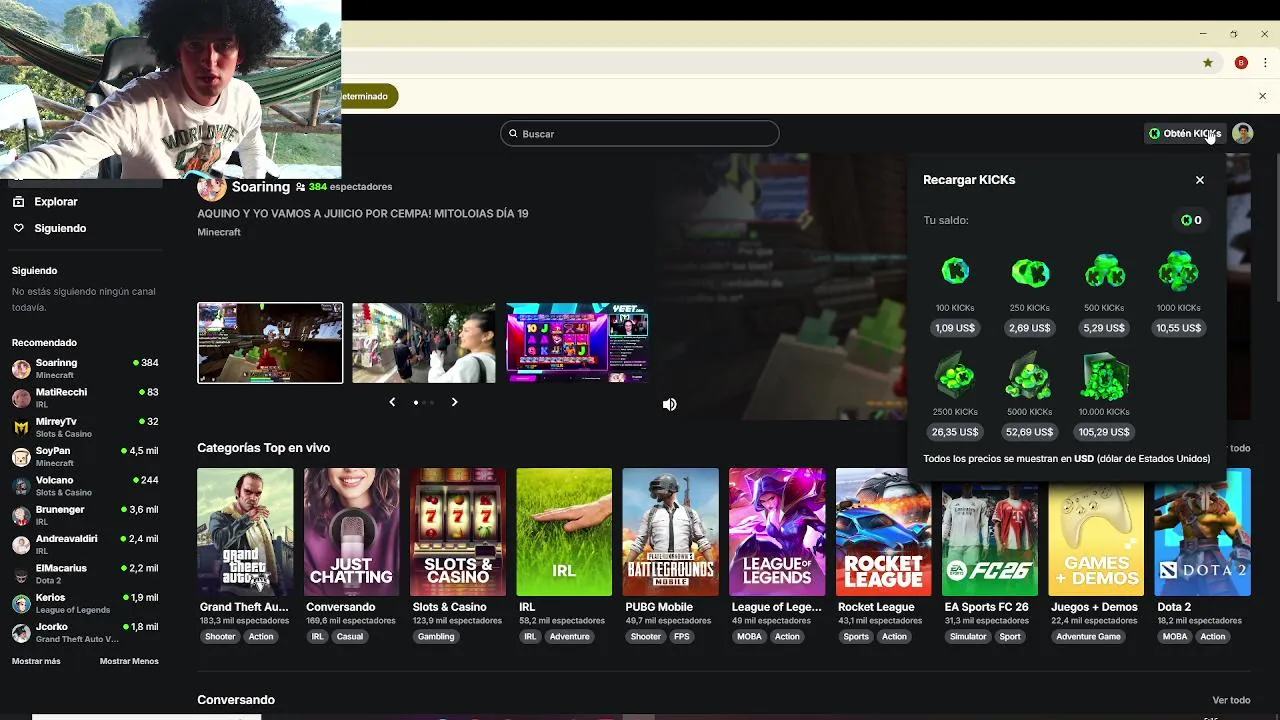
Task: Open Just Chatting category card
Action: (x=352, y=532)
